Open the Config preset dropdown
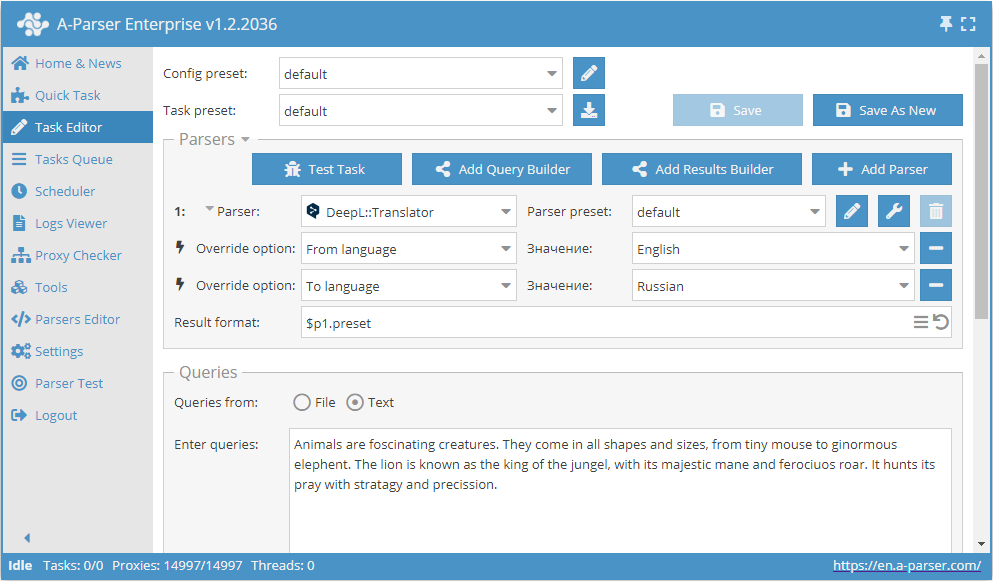This screenshot has height=581, width=993. tap(420, 74)
